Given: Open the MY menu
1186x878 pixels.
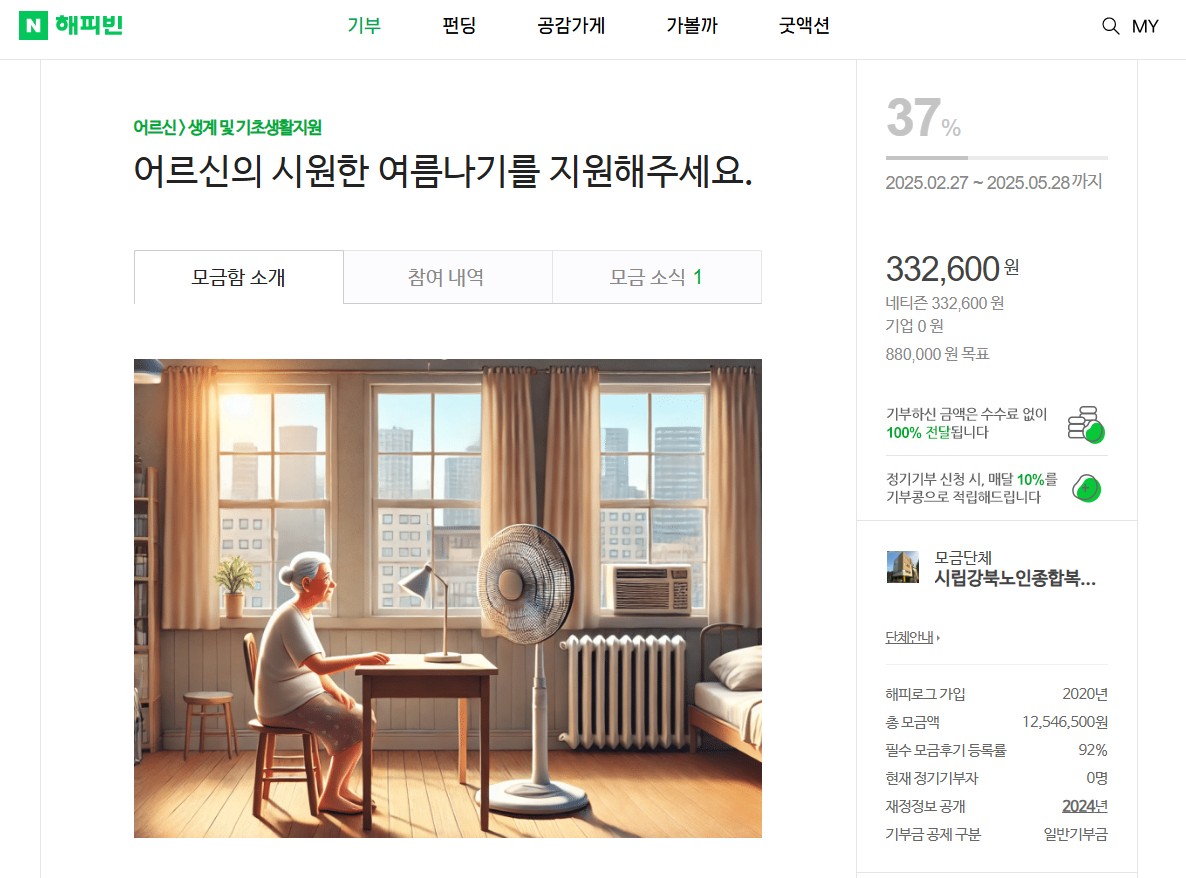Looking at the screenshot, I should (1144, 26).
